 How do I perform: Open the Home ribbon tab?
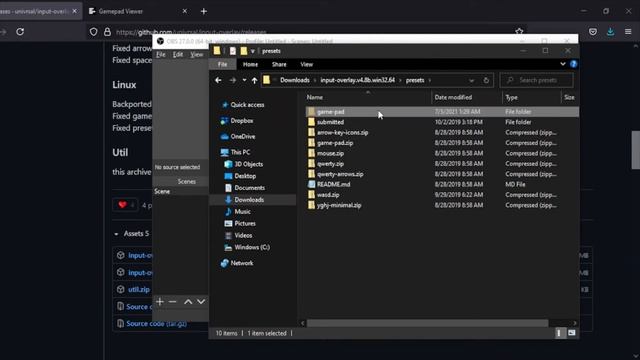click(250, 64)
